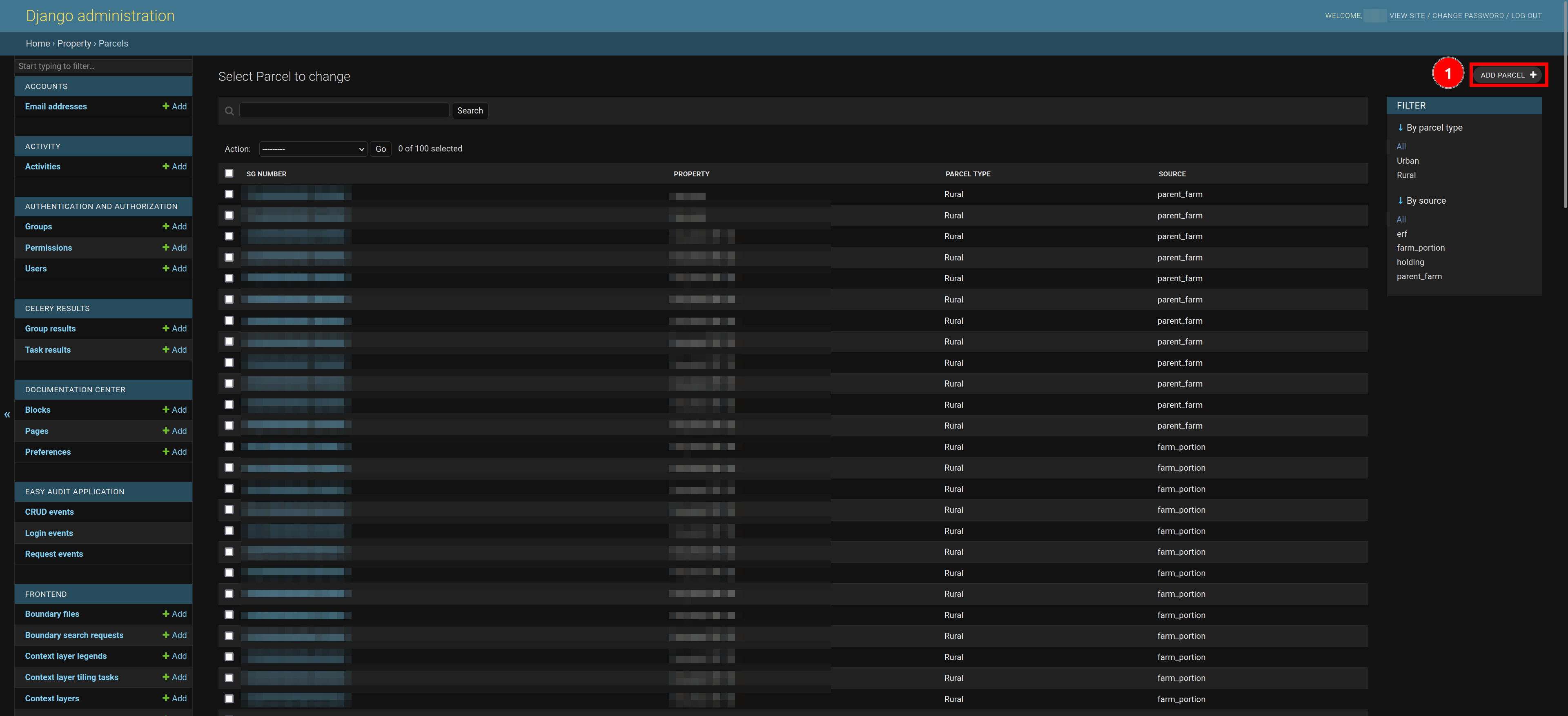
Task: Filter parcel type by Urban
Action: click(x=1407, y=160)
